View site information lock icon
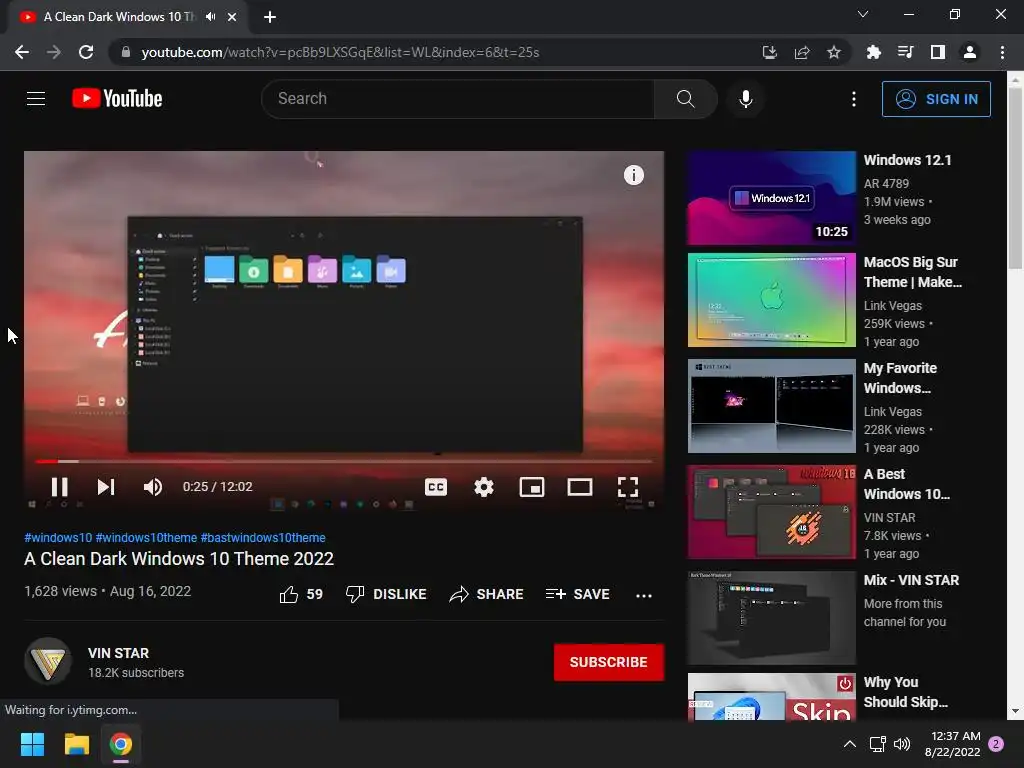This screenshot has width=1024, height=768. pos(125,52)
